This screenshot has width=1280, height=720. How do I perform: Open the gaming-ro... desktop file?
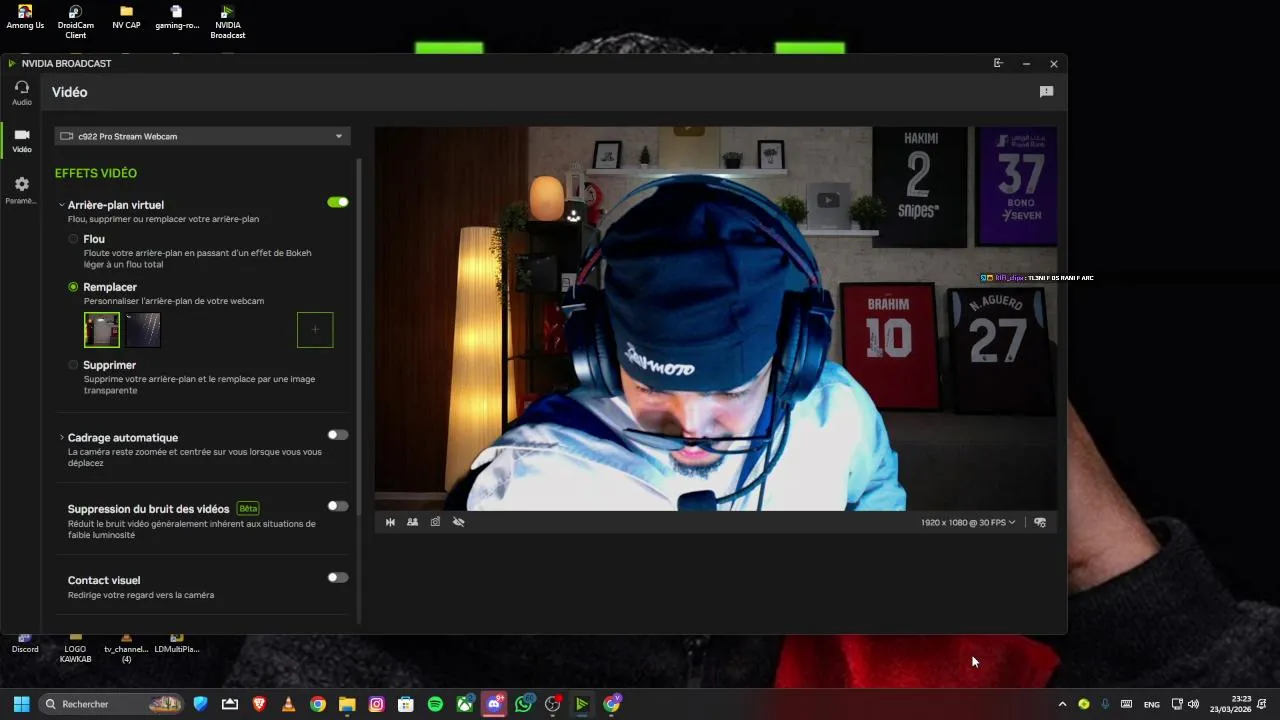point(177,17)
